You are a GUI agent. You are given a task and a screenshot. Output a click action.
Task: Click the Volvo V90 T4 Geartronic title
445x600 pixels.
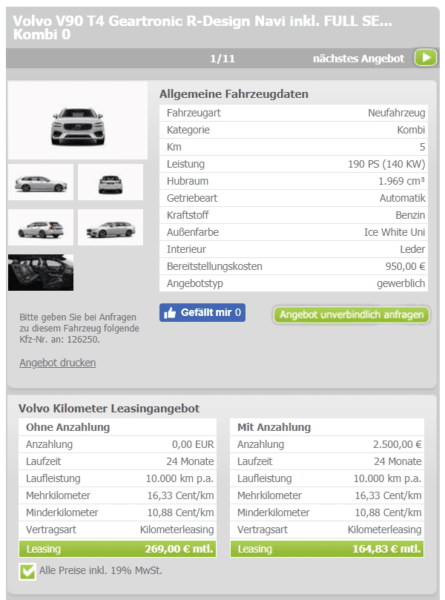coord(202,28)
